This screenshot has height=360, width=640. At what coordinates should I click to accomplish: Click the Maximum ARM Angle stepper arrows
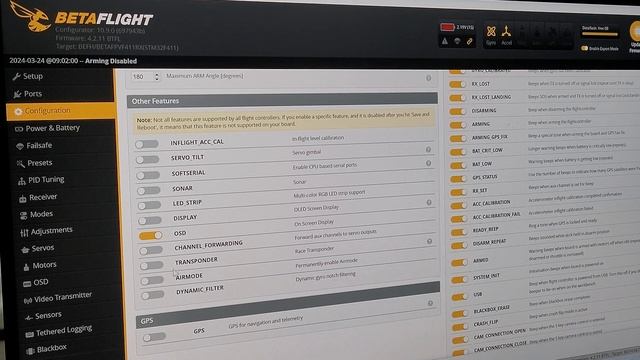(157, 76)
